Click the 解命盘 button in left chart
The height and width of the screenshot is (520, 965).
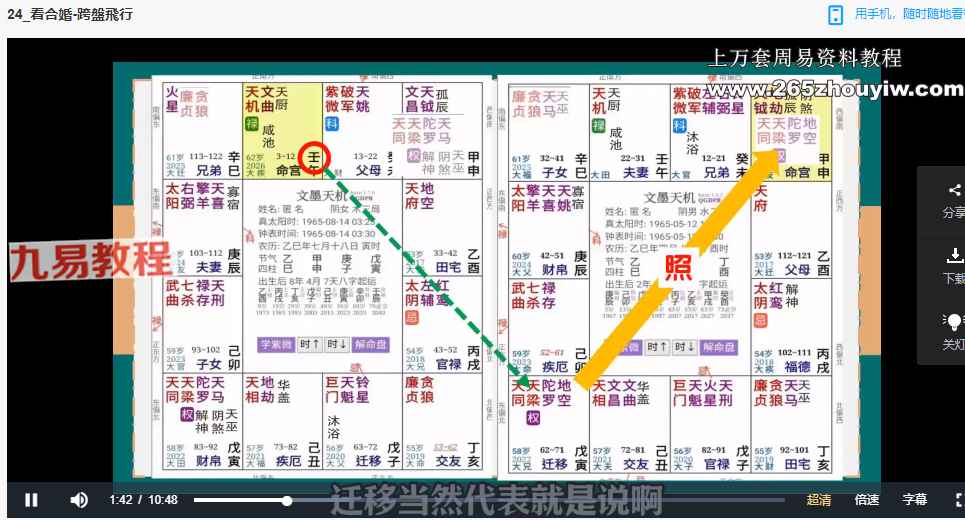point(371,345)
